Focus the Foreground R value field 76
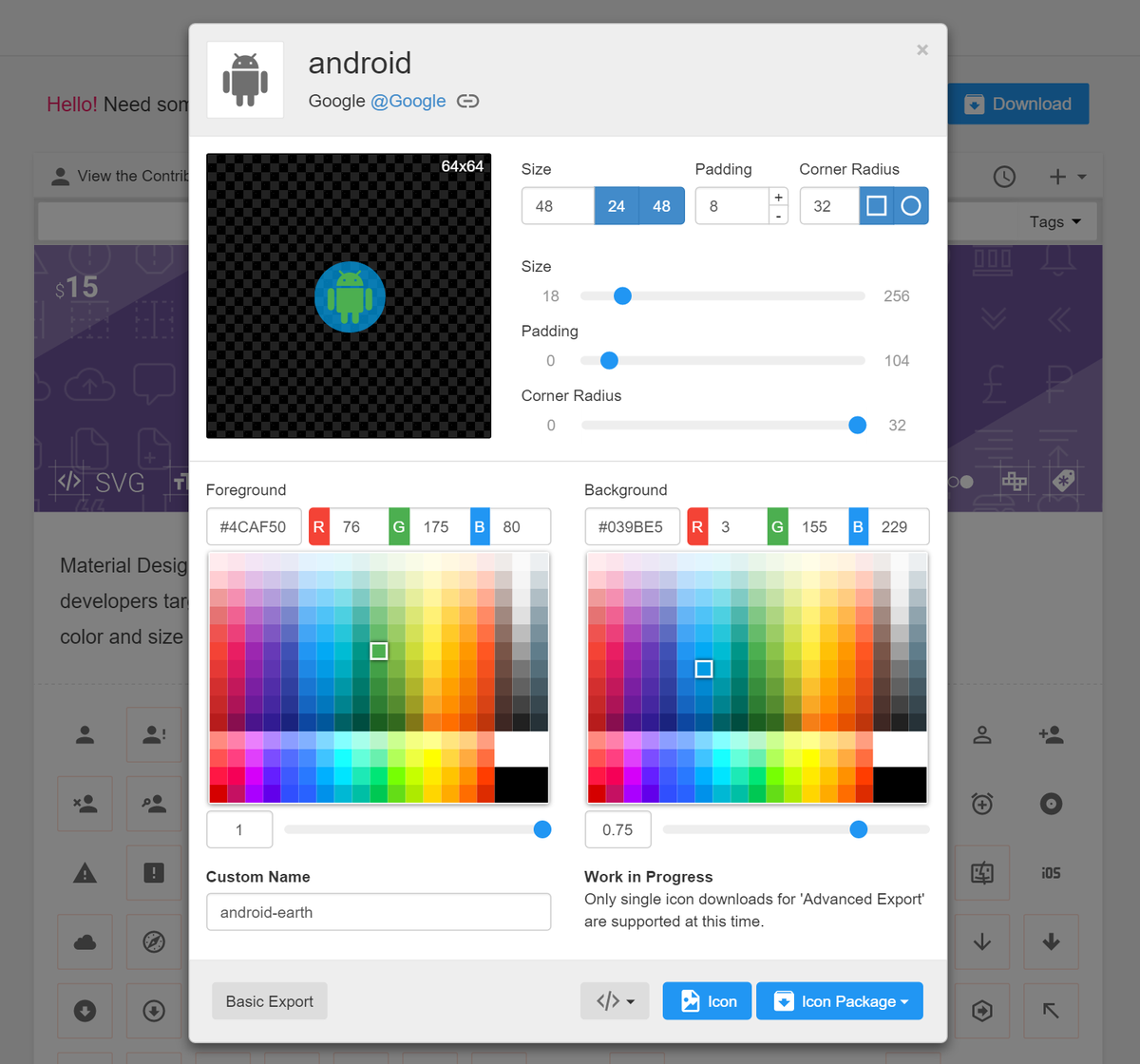The width and height of the screenshot is (1140, 1064). [x=358, y=527]
